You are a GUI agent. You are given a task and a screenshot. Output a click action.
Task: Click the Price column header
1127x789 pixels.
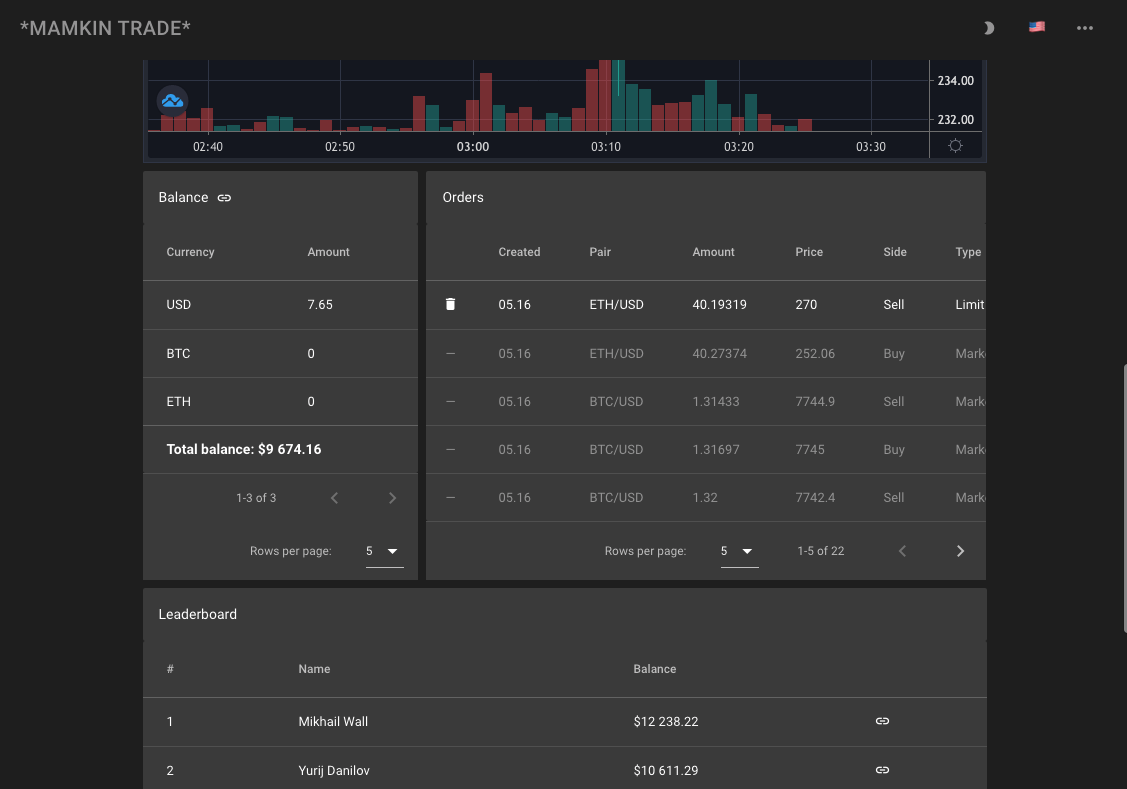pyautogui.click(x=809, y=252)
